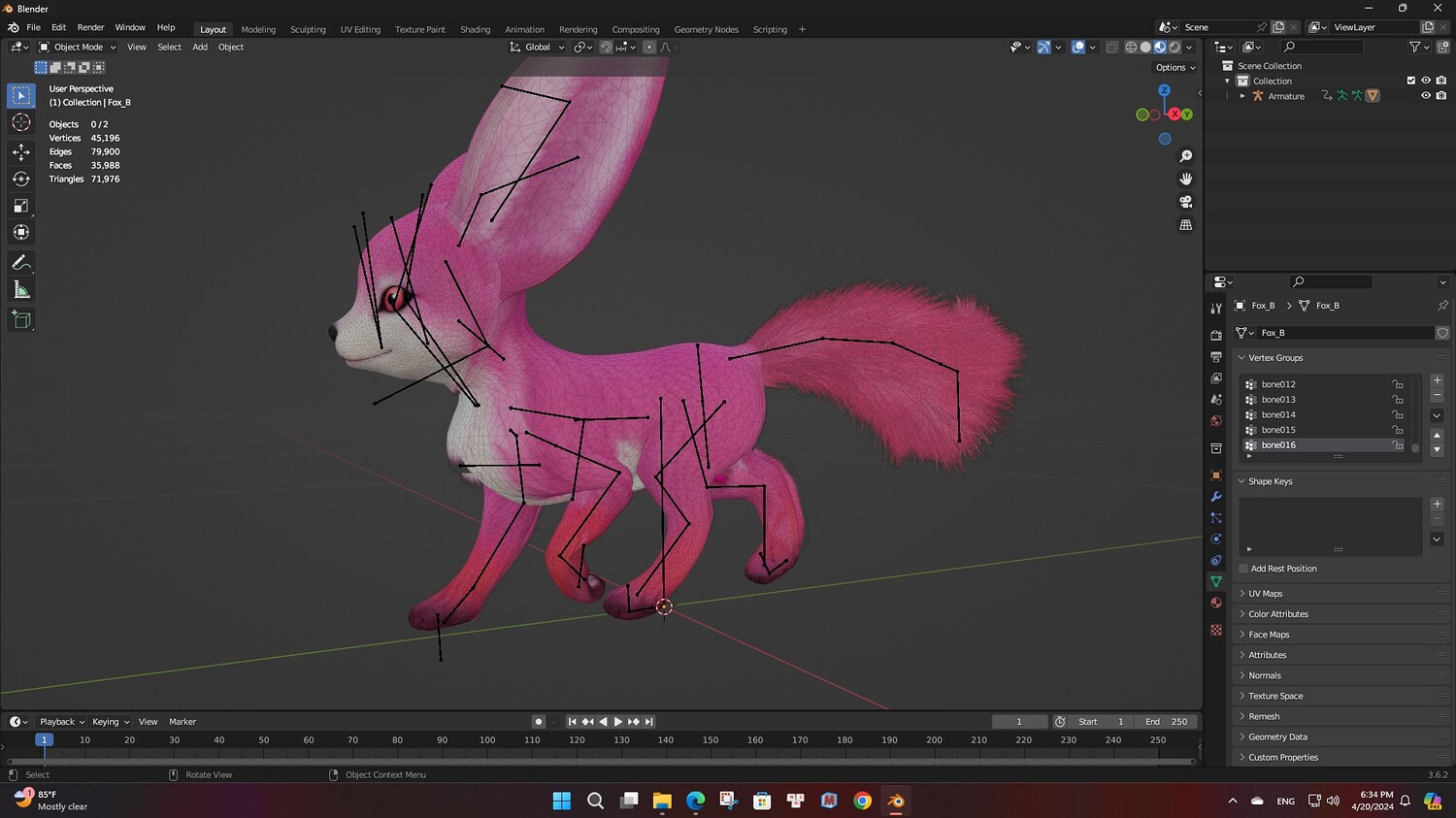Expand the Custom Properties panel

tap(1340, 757)
